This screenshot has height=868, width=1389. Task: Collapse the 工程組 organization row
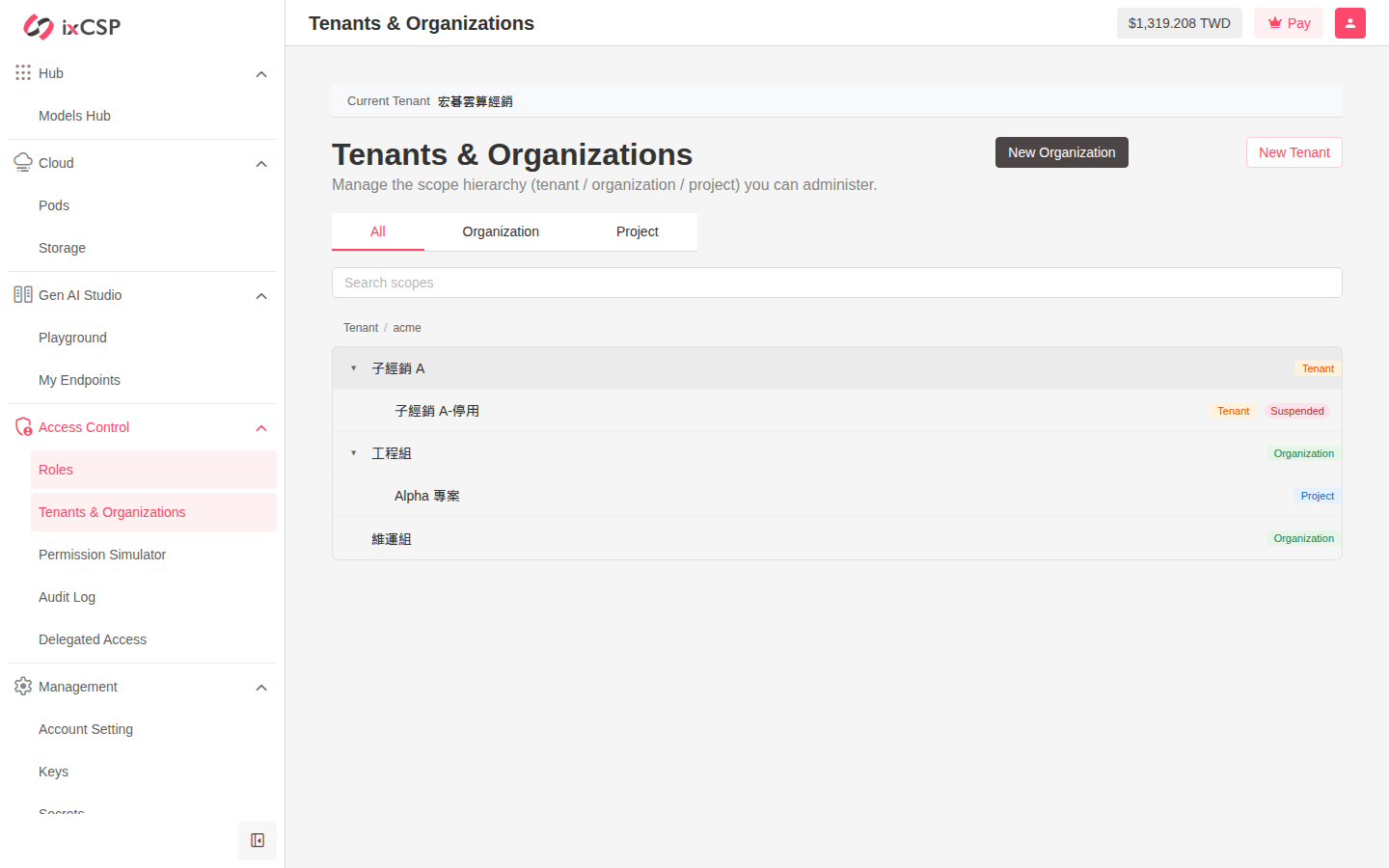[354, 453]
